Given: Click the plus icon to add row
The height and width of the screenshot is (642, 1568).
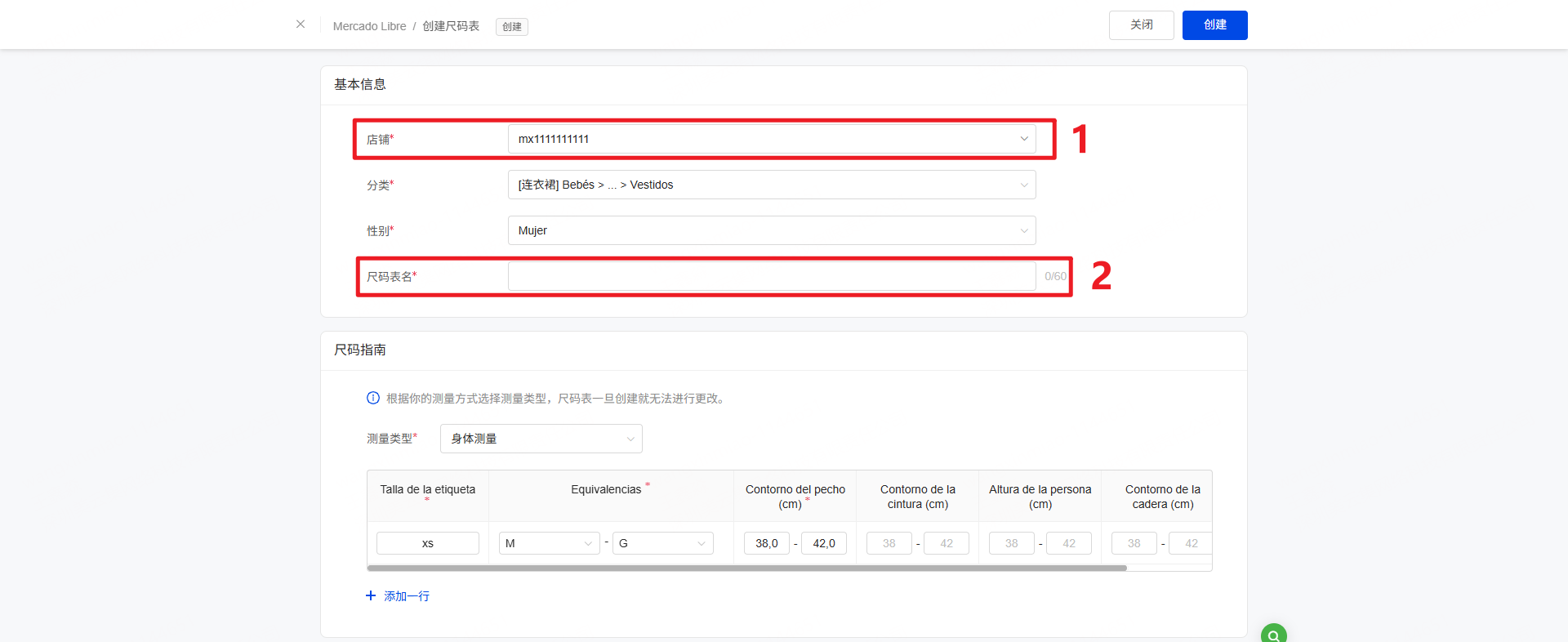Looking at the screenshot, I should coord(371,596).
